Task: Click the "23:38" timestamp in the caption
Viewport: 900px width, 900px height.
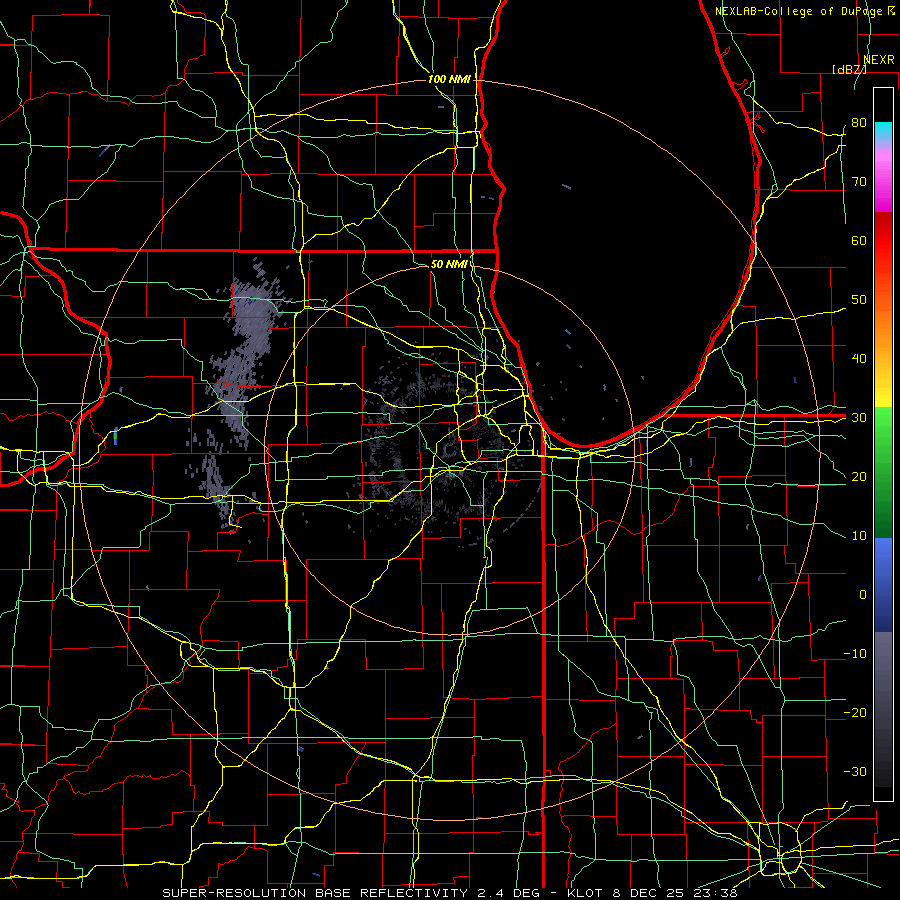Action: point(718,893)
